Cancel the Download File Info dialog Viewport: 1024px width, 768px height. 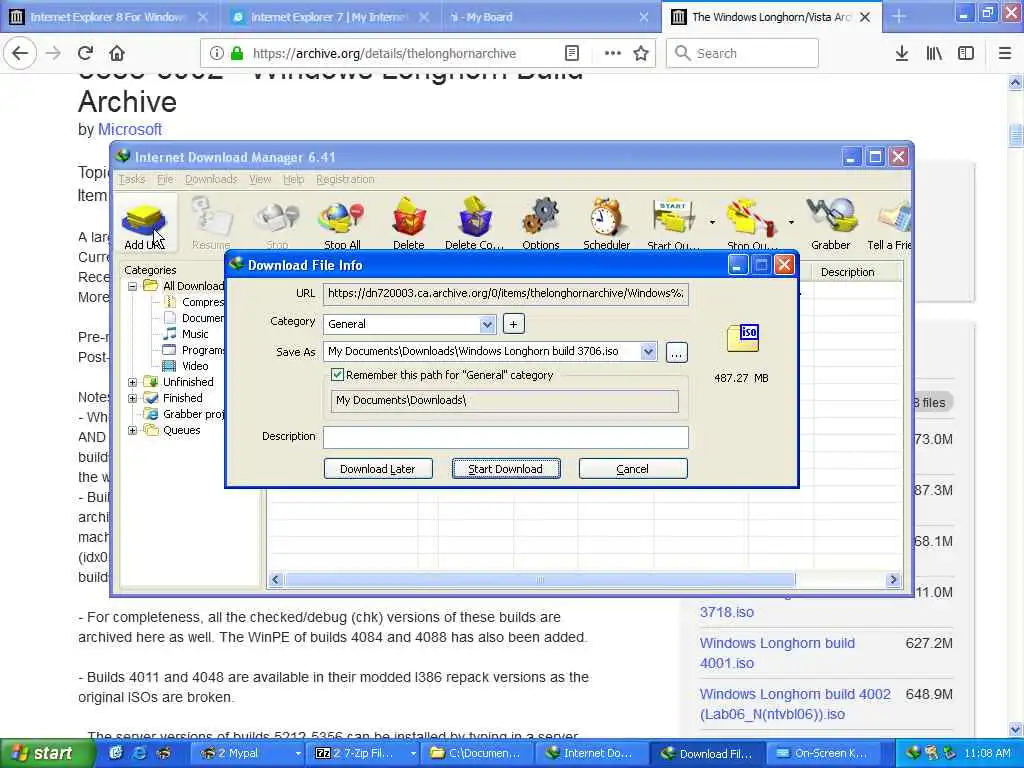tap(632, 469)
